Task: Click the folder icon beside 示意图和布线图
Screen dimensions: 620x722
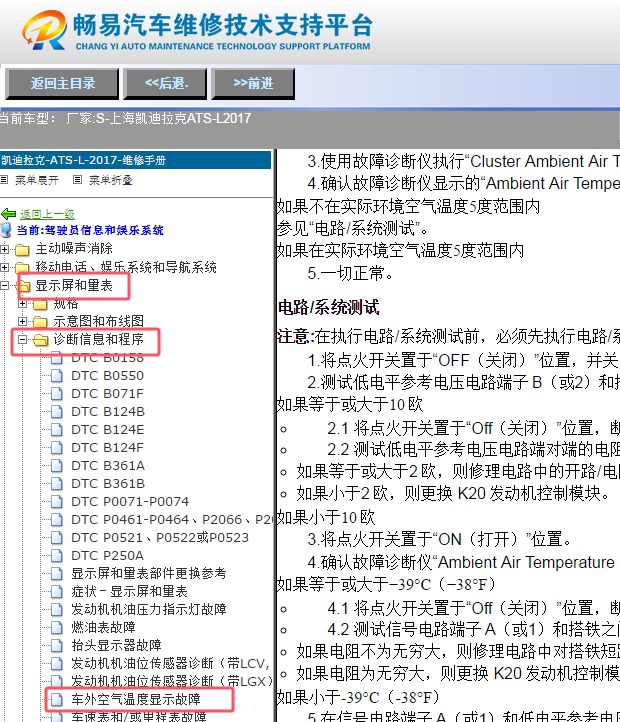Action: (x=40, y=321)
